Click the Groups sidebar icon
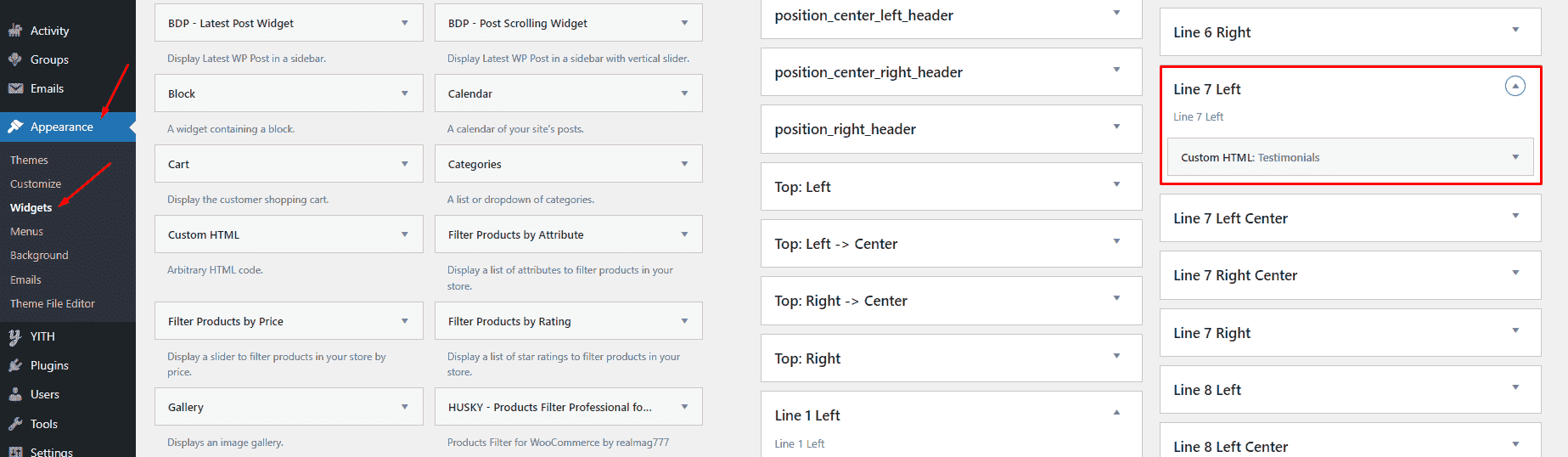The width and height of the screenshot is (1568, 457). (15, 59)
